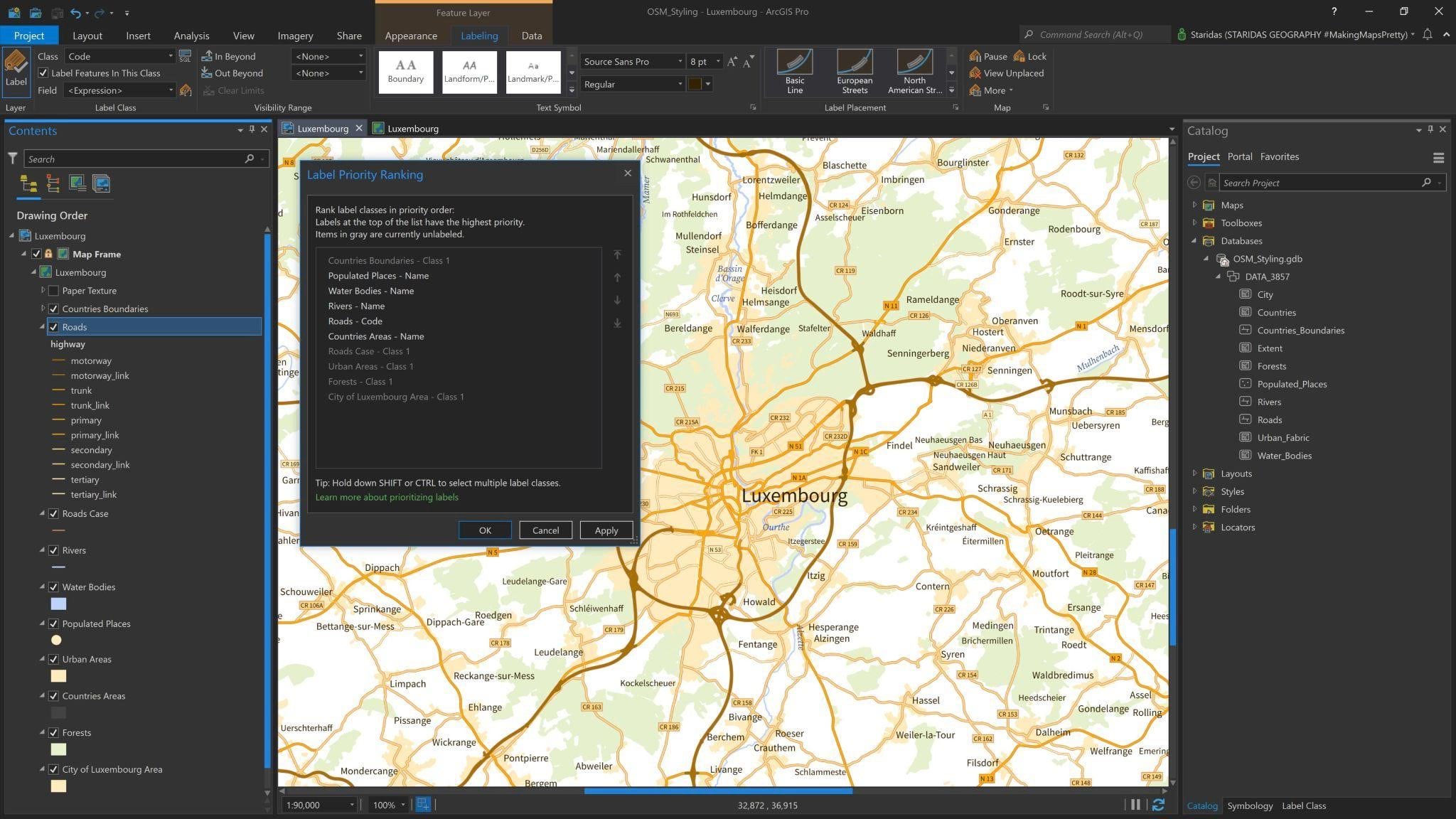This screenshot has height=819, width=1456.
Task: Increase text size icon
Action: coord(732,62)
